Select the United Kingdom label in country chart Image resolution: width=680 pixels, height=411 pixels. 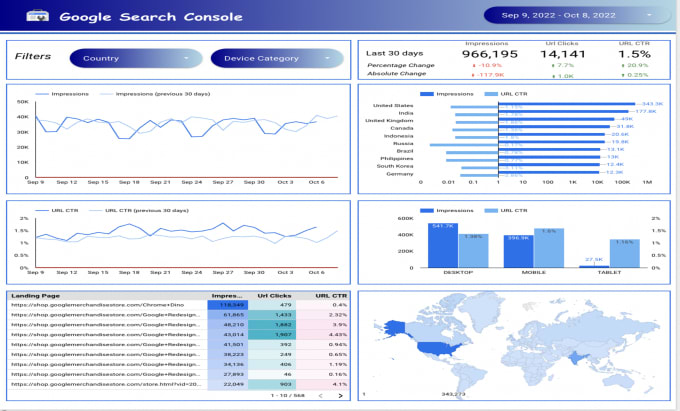click(x=389, y=121)
